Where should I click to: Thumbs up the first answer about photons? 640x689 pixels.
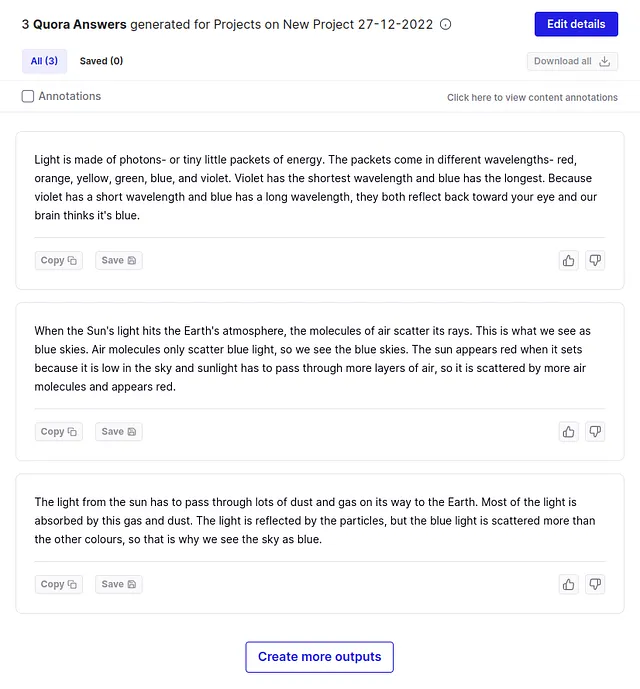(x=568, y=261)
